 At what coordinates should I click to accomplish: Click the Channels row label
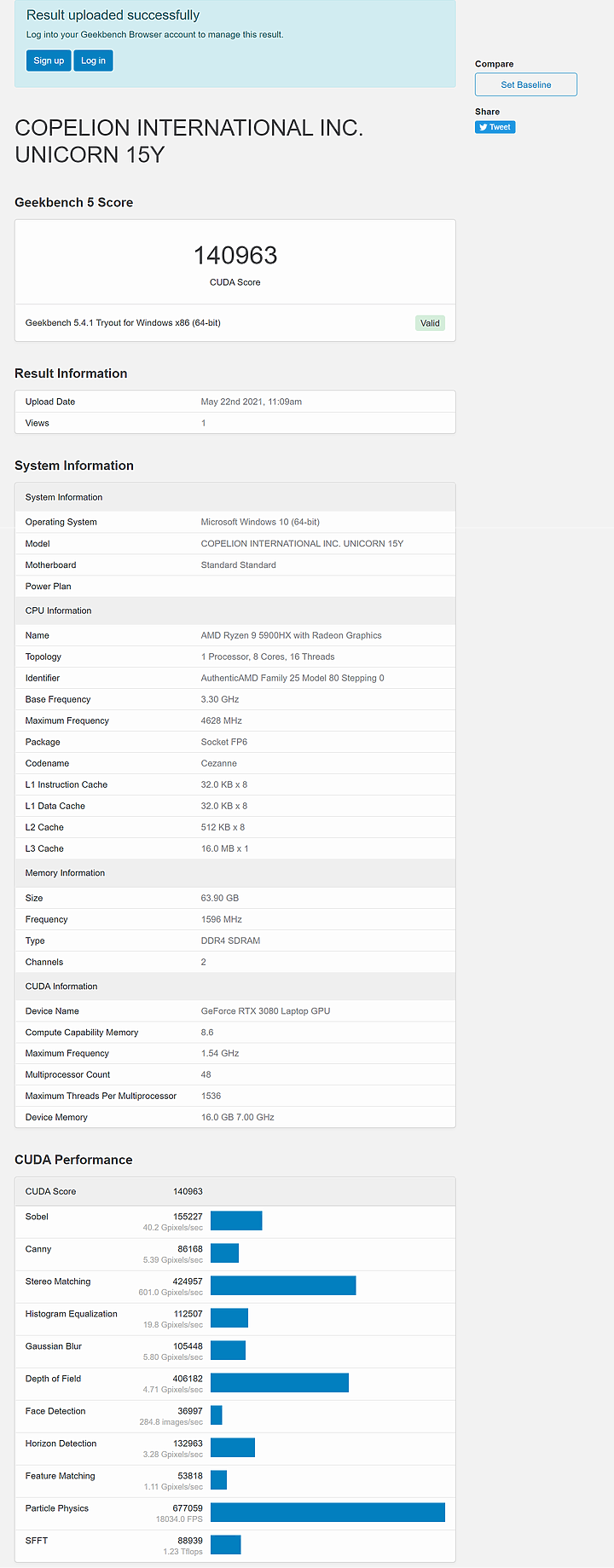44,962
